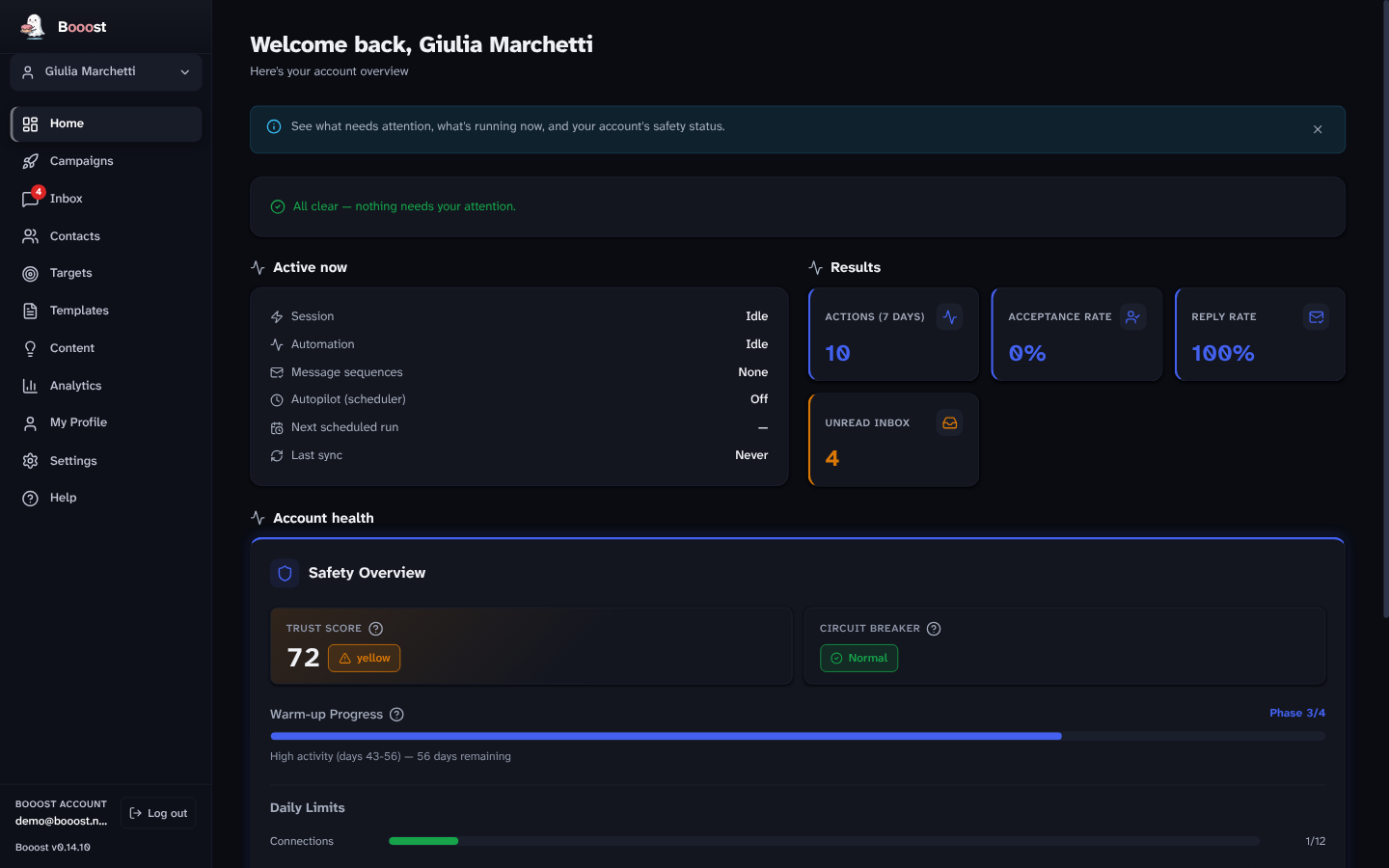The height and width of the screenshot is (868, 1389).
Task: Open My Profile
Action: click(106, 422)
